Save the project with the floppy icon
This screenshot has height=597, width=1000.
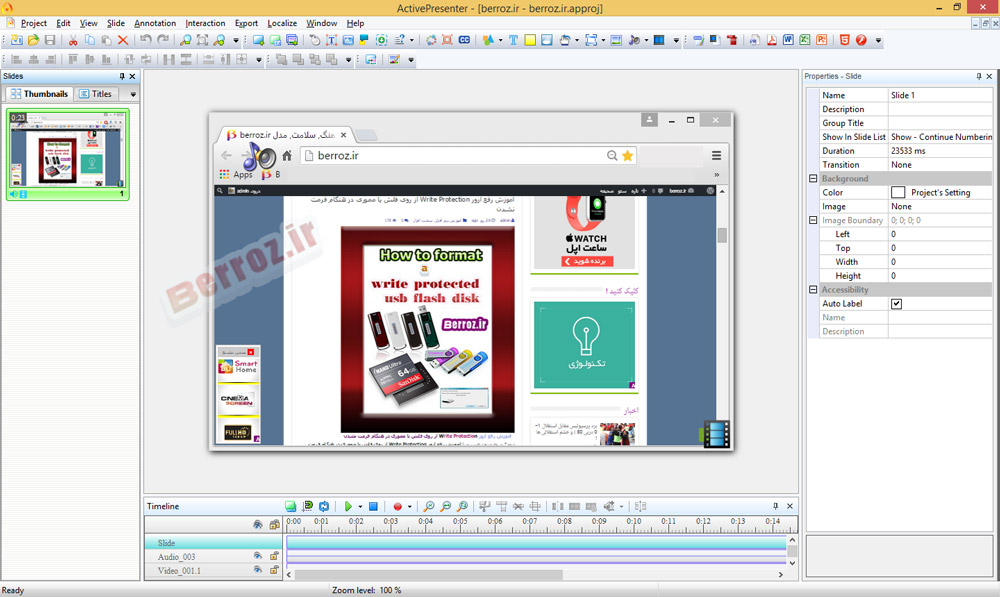tap(50, 40)
